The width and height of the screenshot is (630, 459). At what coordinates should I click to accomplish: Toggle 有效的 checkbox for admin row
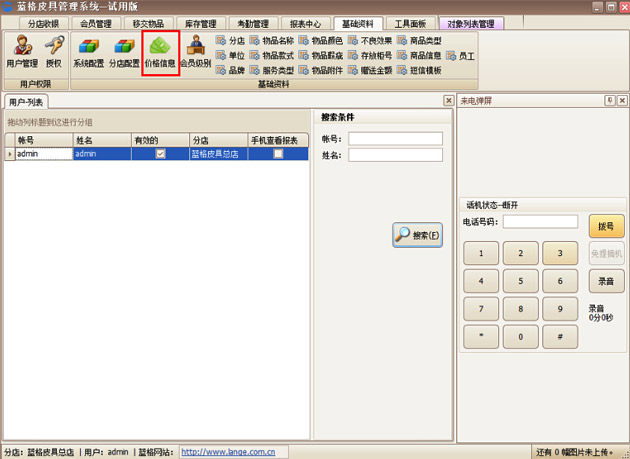[x=160, y=154]
